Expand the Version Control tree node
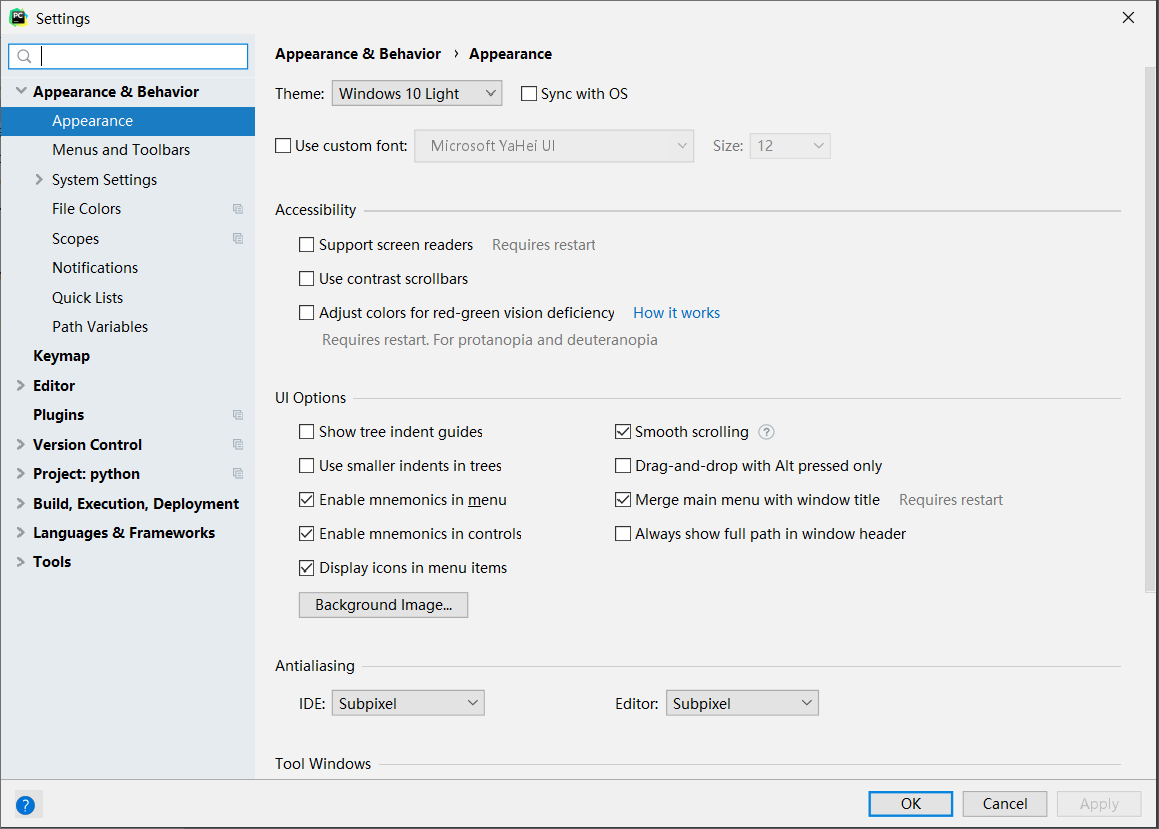 tap(21, 445)
